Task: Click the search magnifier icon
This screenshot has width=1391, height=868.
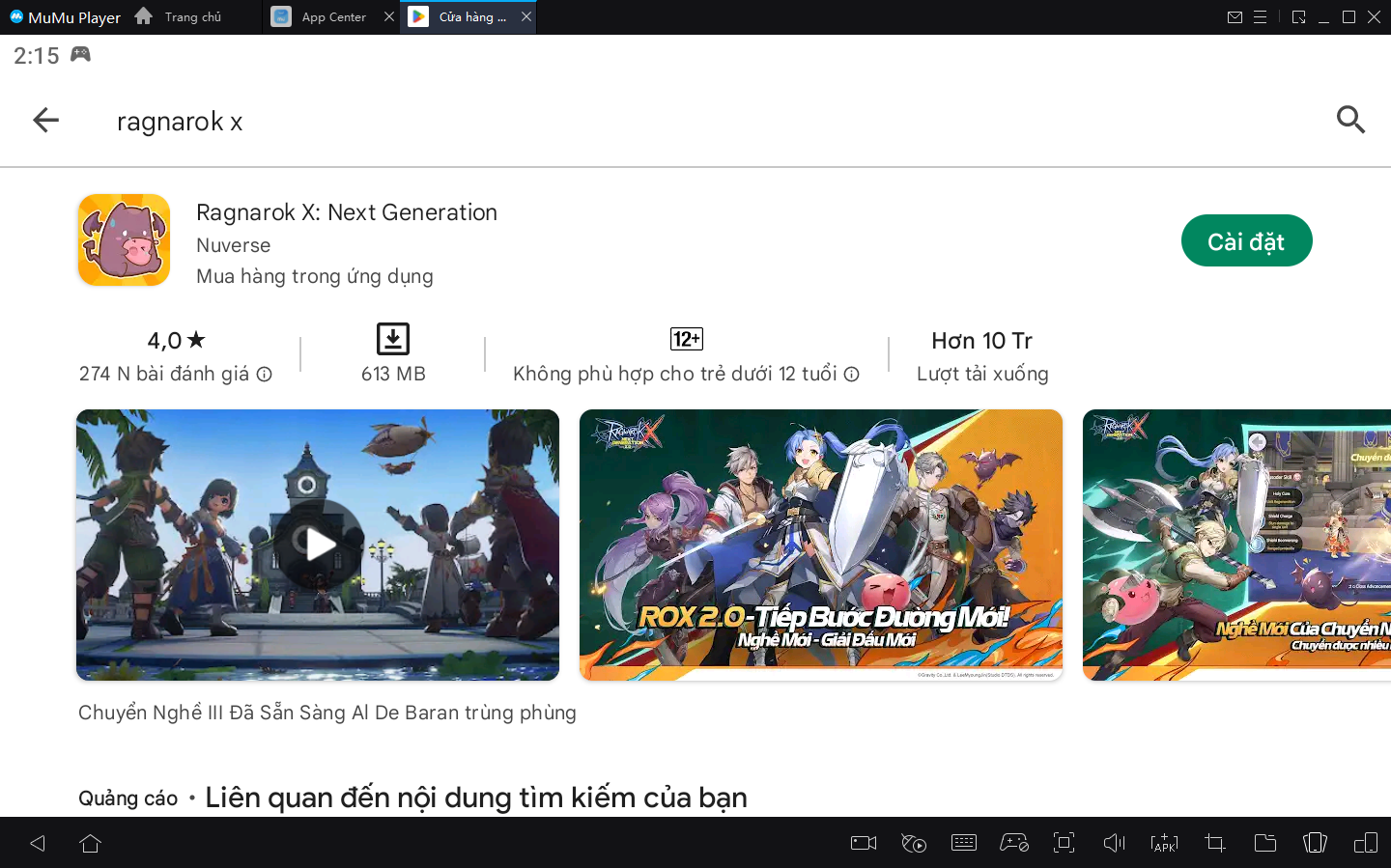Action: pyautogui.click(x=1350, y=120)
